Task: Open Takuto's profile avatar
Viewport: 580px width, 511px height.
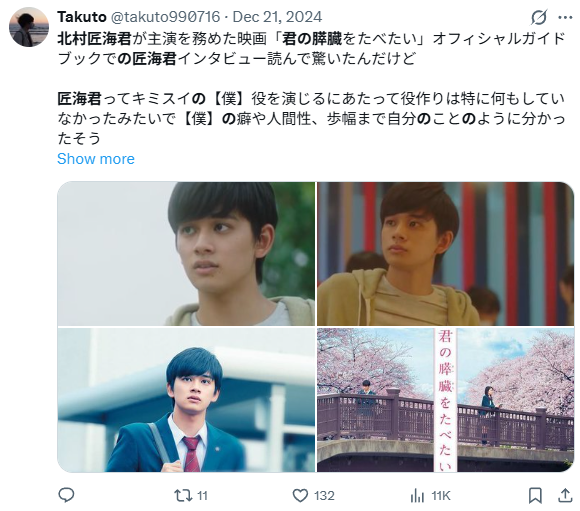Action: pyautogui.click(x=28, y=27)
